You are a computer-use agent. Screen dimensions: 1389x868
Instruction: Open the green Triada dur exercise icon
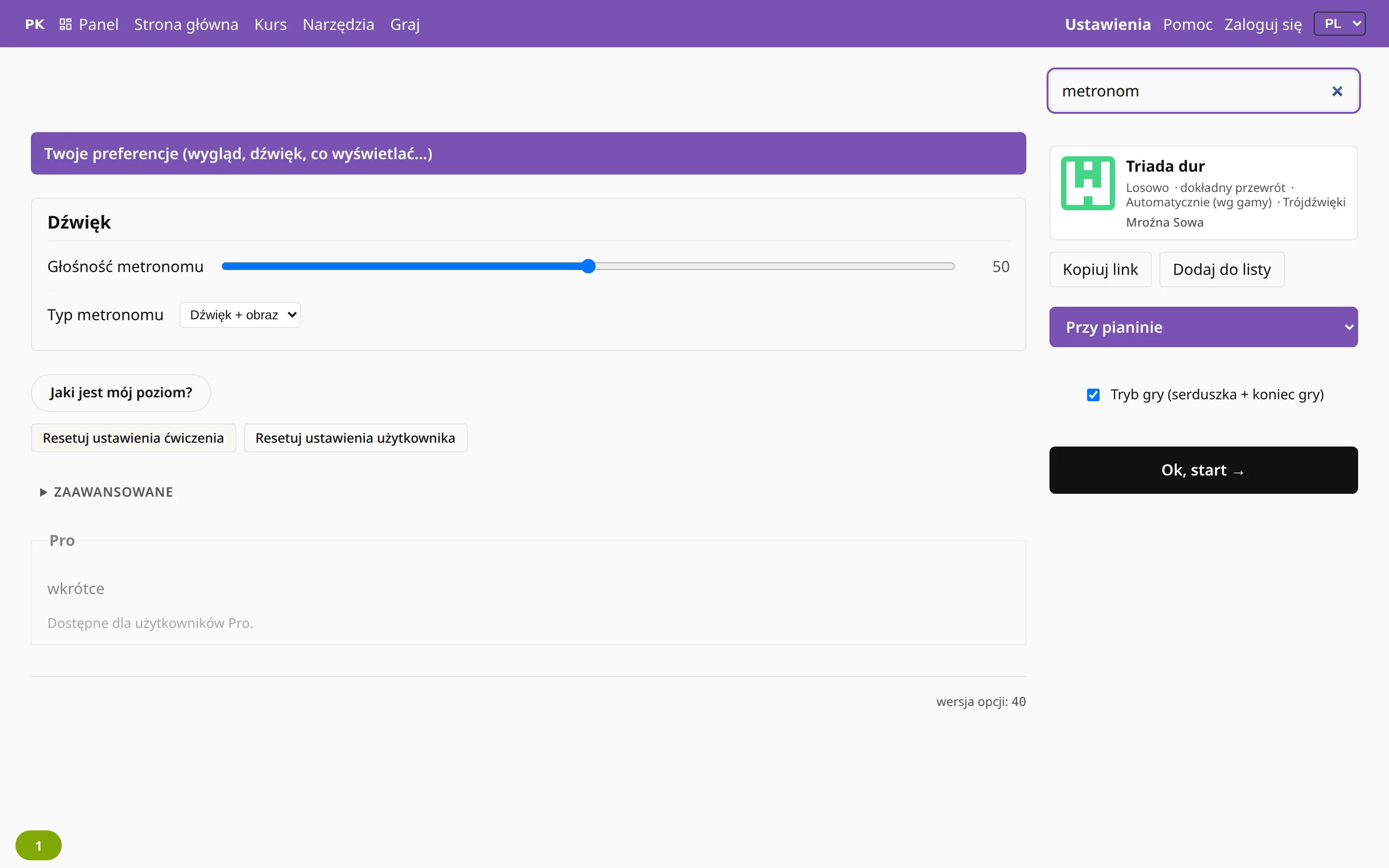1088,183
